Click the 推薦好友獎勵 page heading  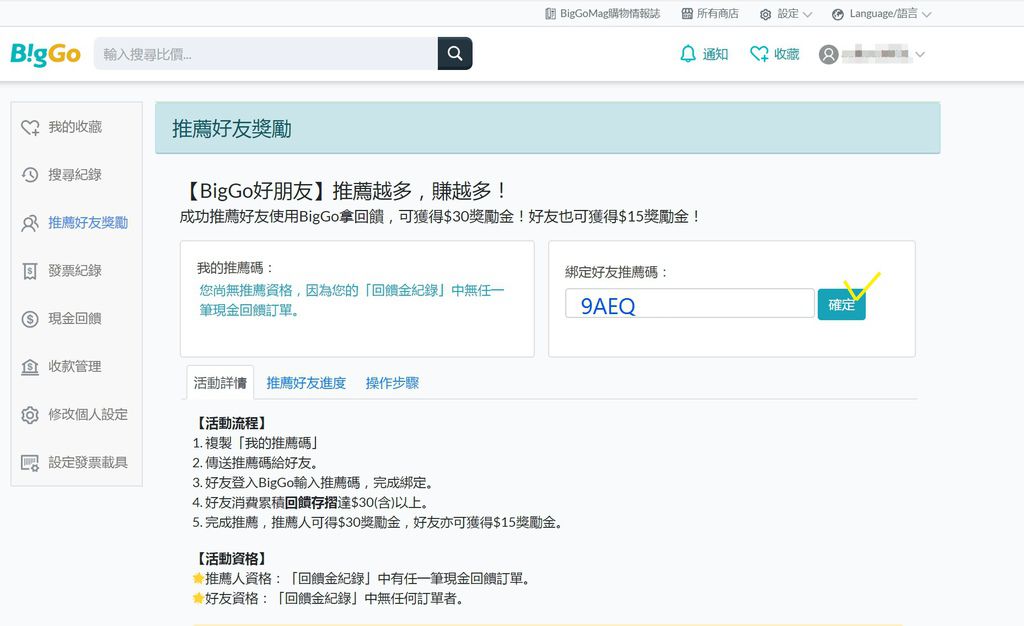point(232,129)
